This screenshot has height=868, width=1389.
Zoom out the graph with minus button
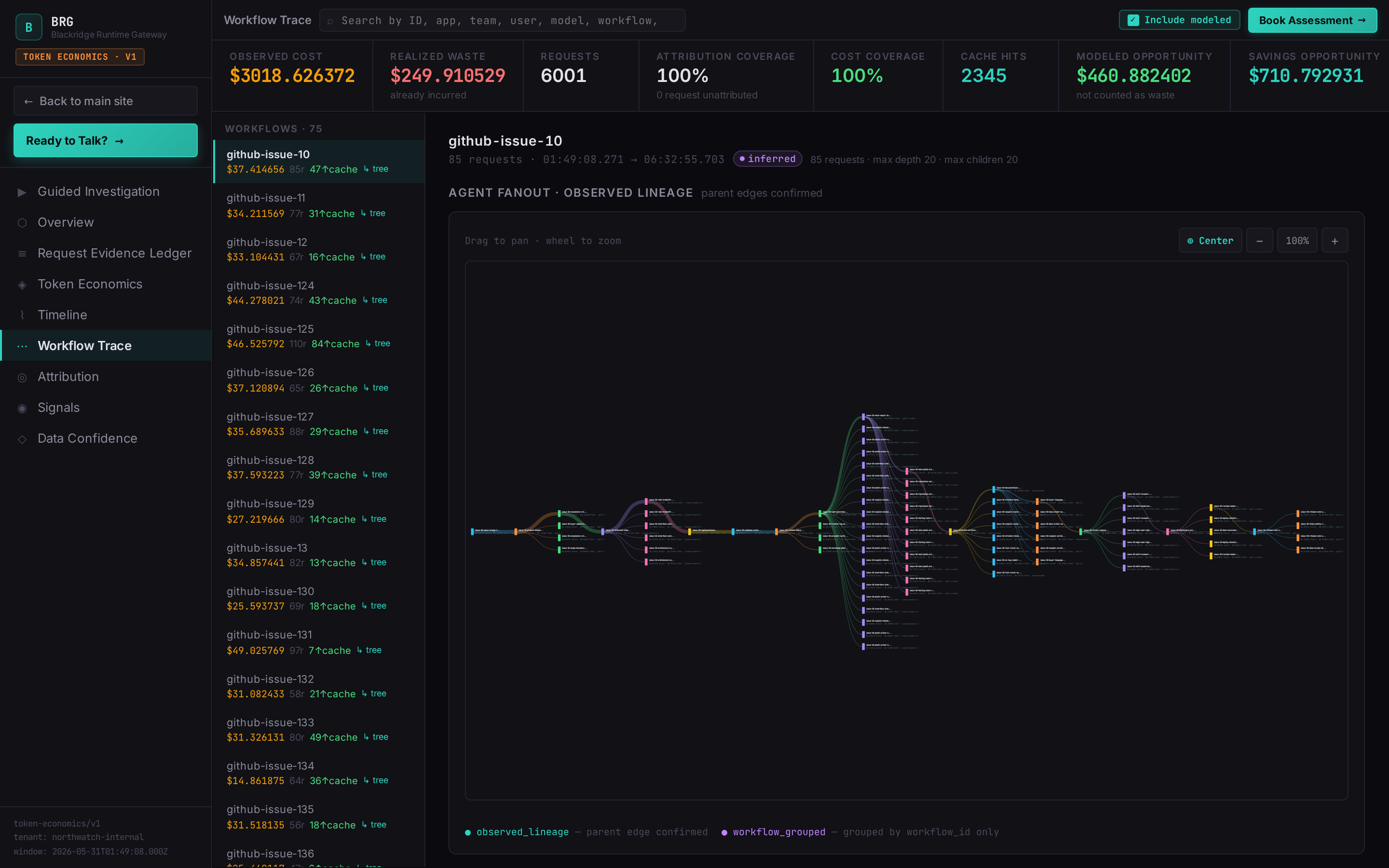click(1259, 241)
